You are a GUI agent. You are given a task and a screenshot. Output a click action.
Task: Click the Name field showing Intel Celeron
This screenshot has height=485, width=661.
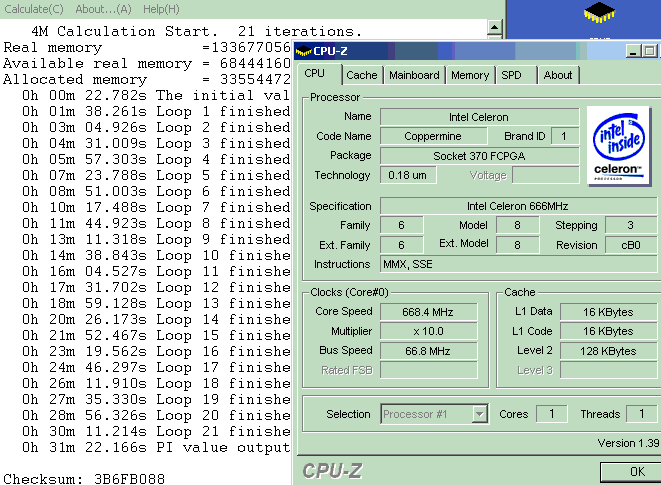click(479, 117)
